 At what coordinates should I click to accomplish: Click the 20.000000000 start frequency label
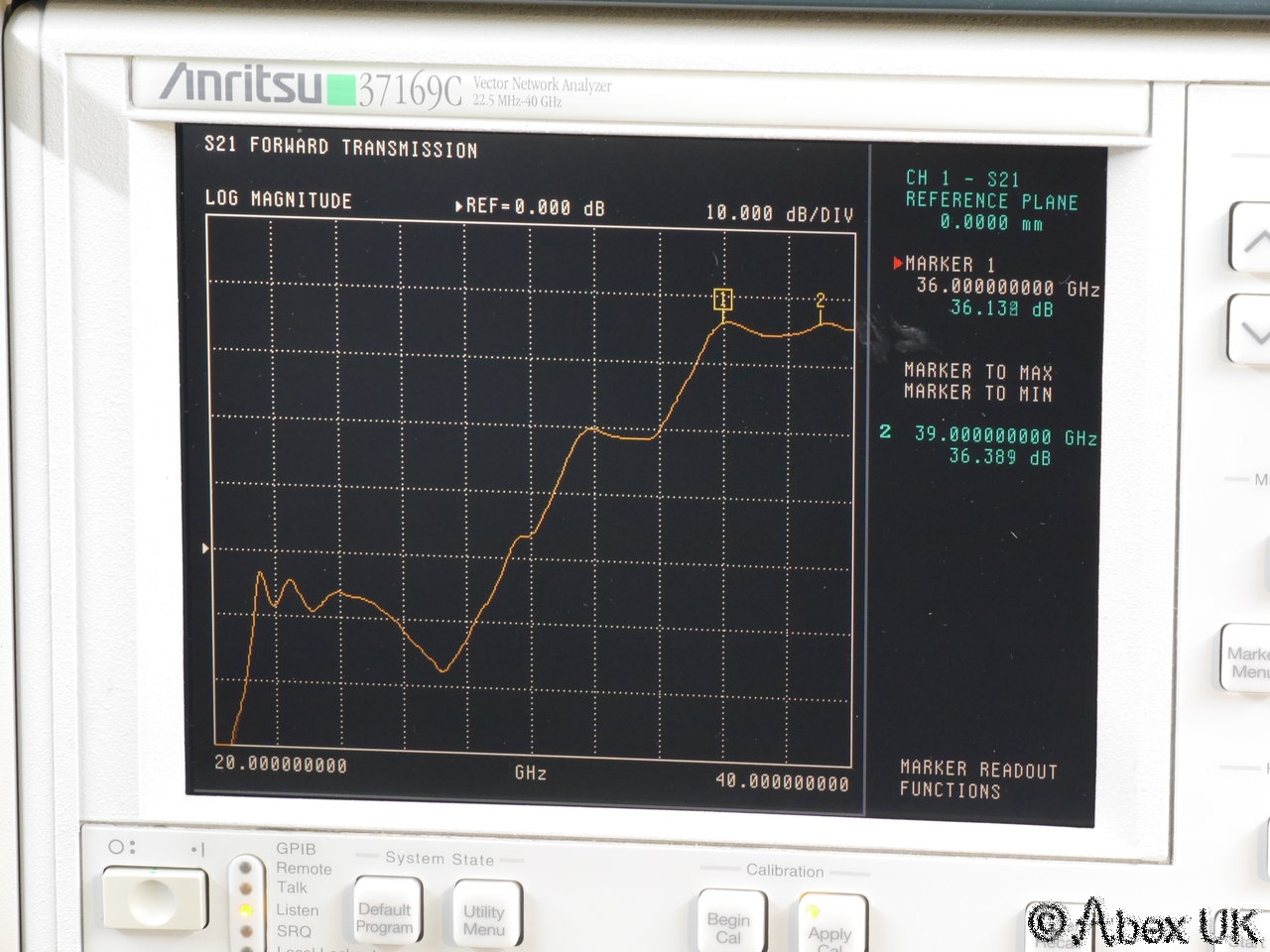tap(281, 765)
